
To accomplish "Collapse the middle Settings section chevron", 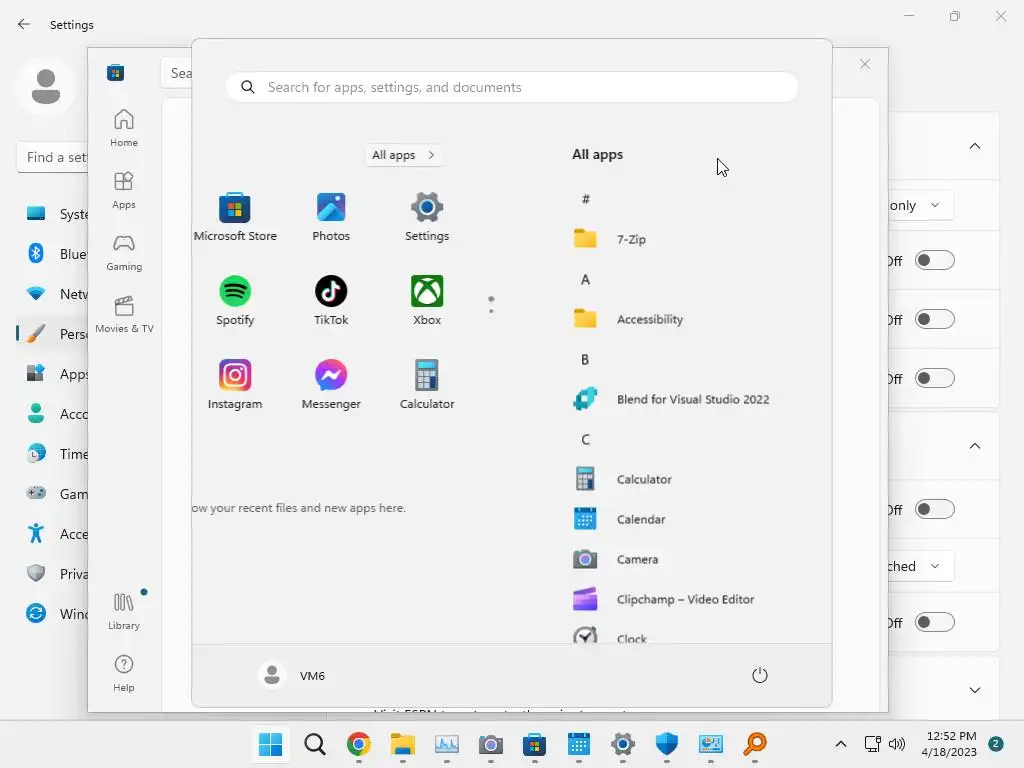I will coord(975,446).
